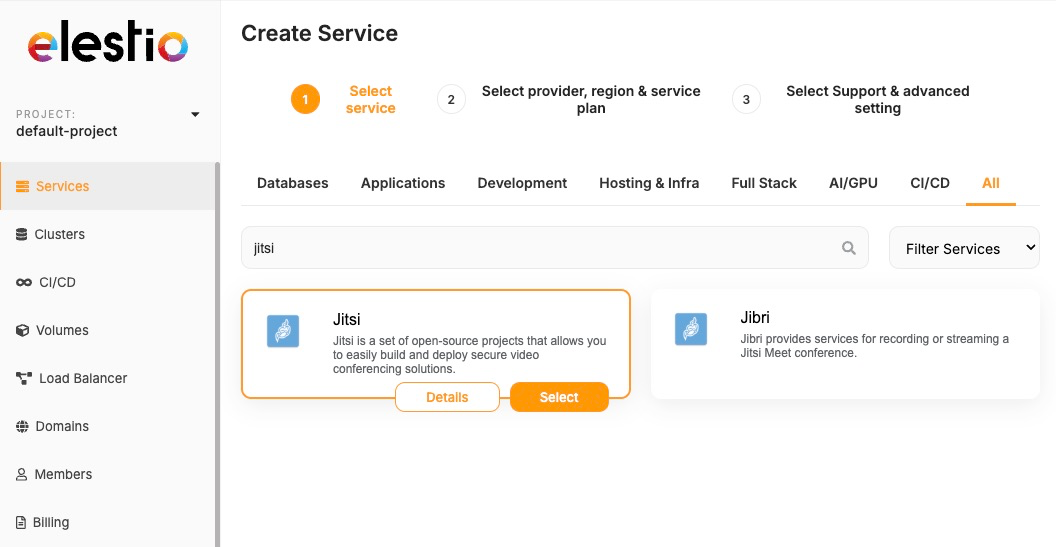The width and height of the screenshot is (1056, 547).
Task: Click the Create Service heading
Action: 319,33
